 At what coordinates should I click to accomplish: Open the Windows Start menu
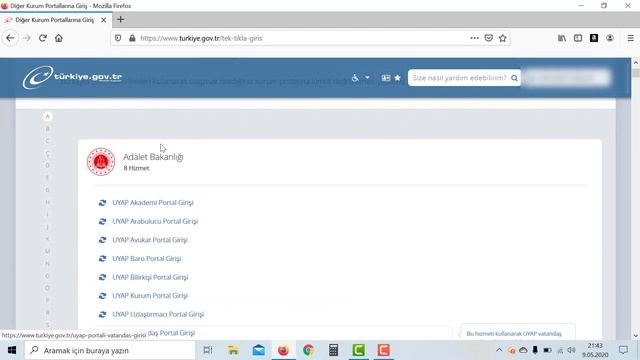pyautogui.click(x=12, y=350)
